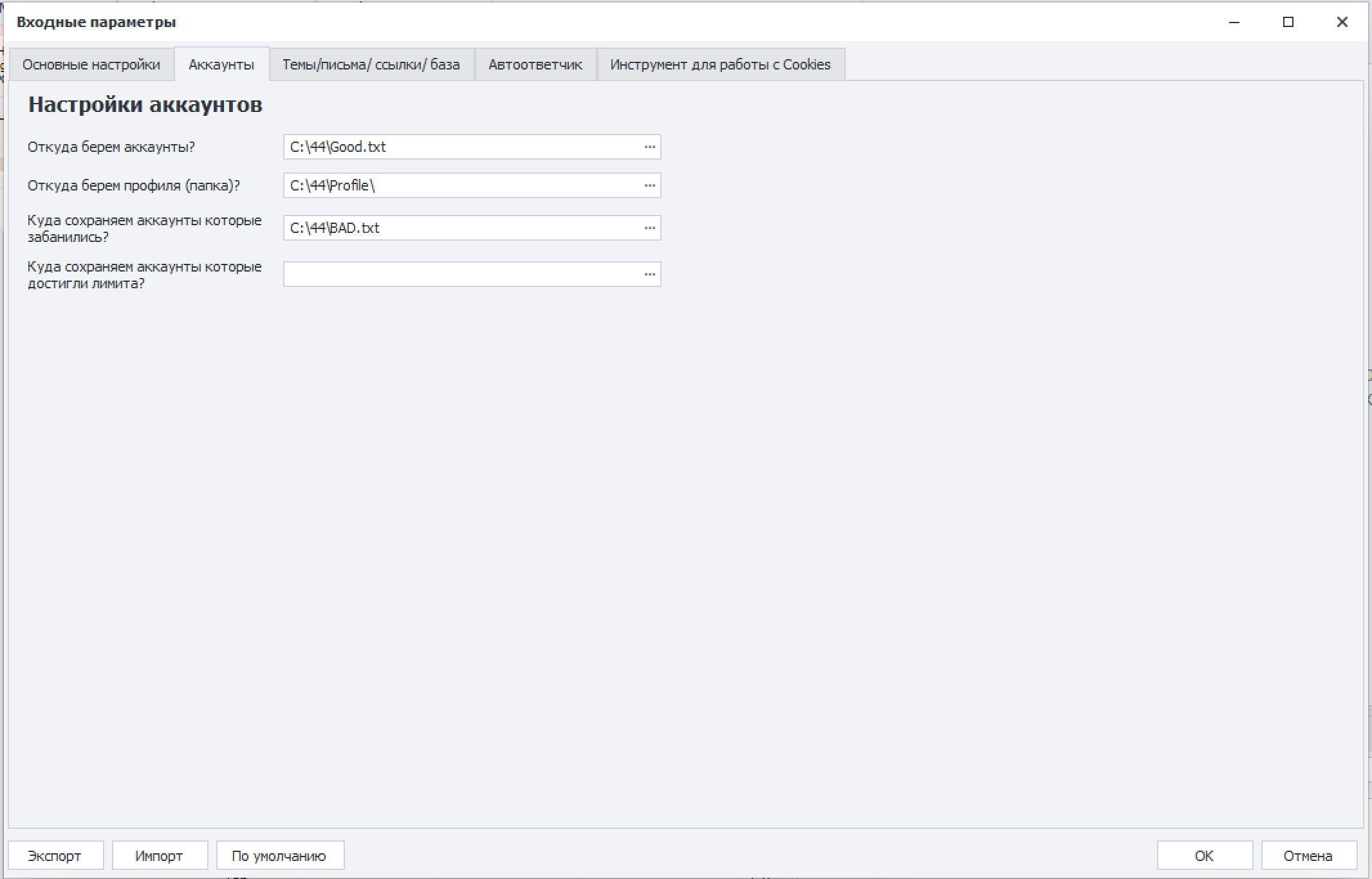Click into the C:\44\Good.txt input field
This screenshot has height=879, width=1372.
point(460,147)
